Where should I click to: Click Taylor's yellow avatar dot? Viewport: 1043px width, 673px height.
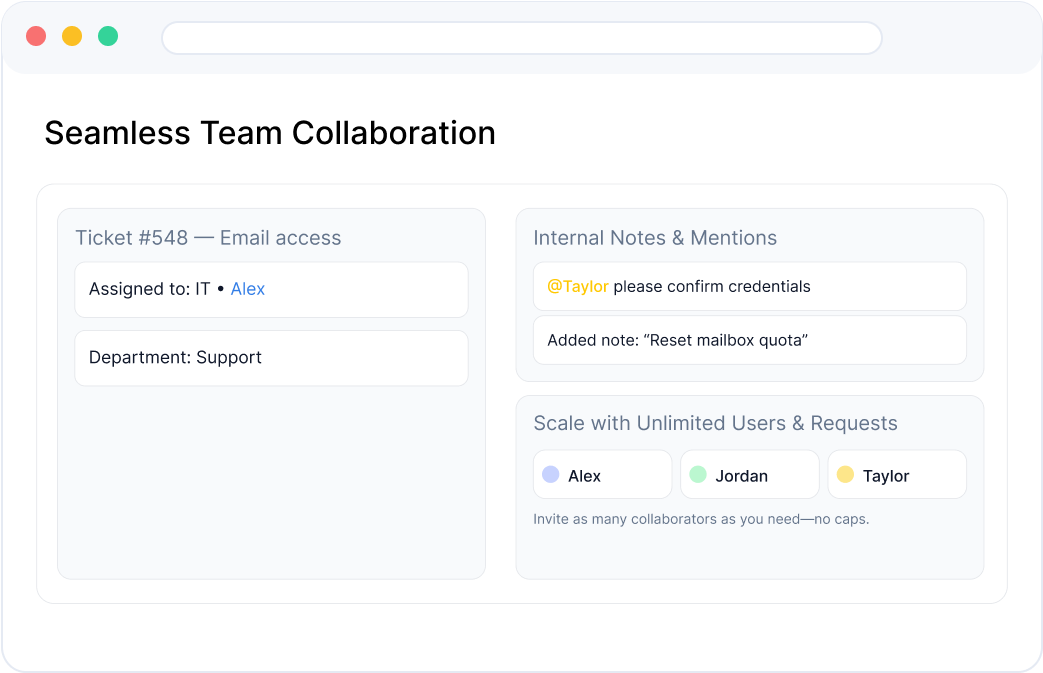pyautogui.click(x=845, y=474)
